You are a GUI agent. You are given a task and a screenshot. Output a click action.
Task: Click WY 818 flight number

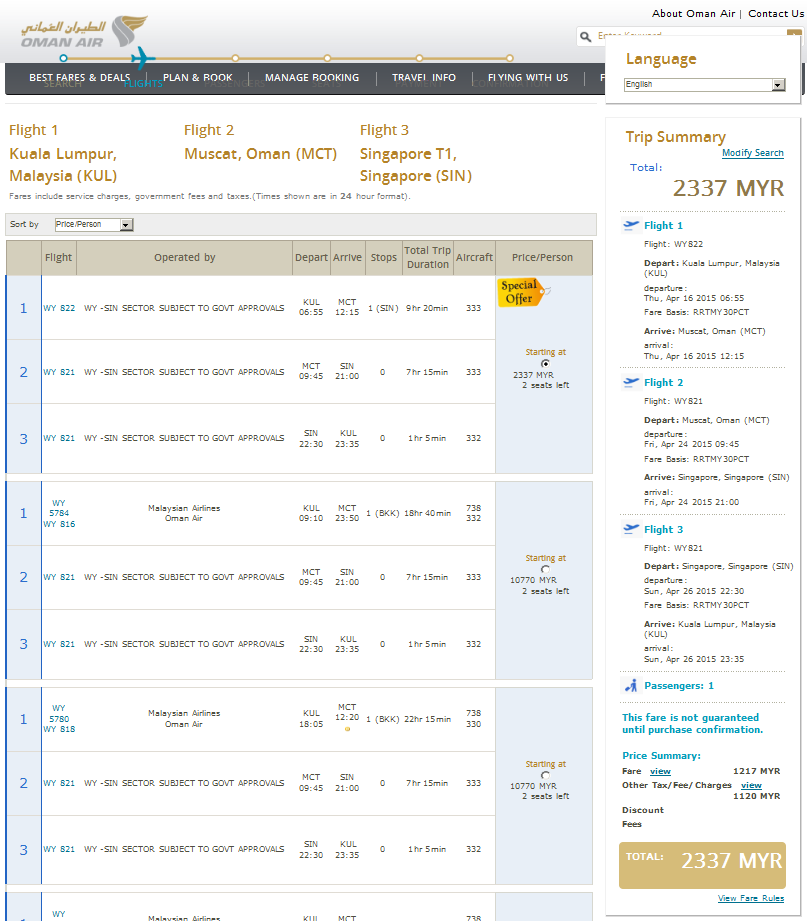59,729
